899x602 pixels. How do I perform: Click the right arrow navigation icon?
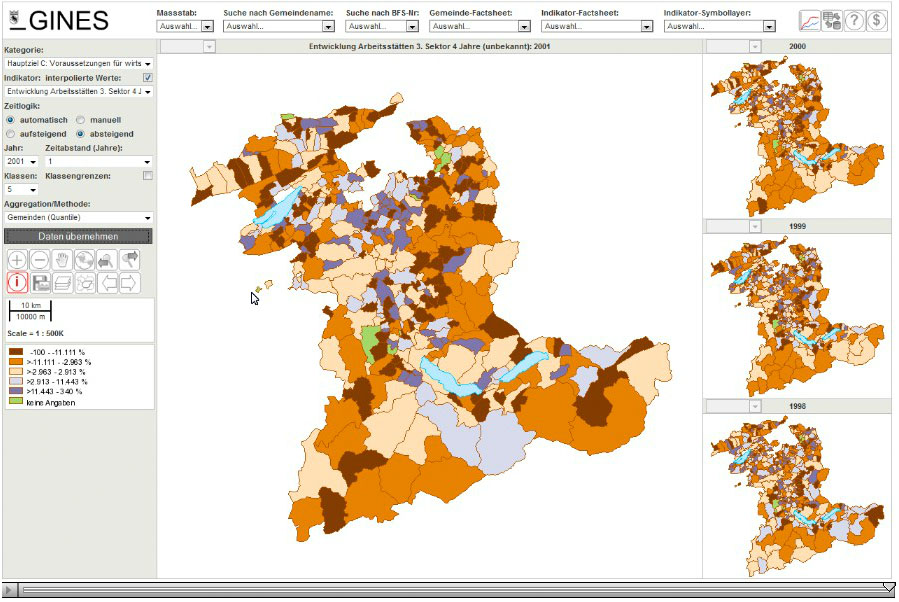[130, 283]
